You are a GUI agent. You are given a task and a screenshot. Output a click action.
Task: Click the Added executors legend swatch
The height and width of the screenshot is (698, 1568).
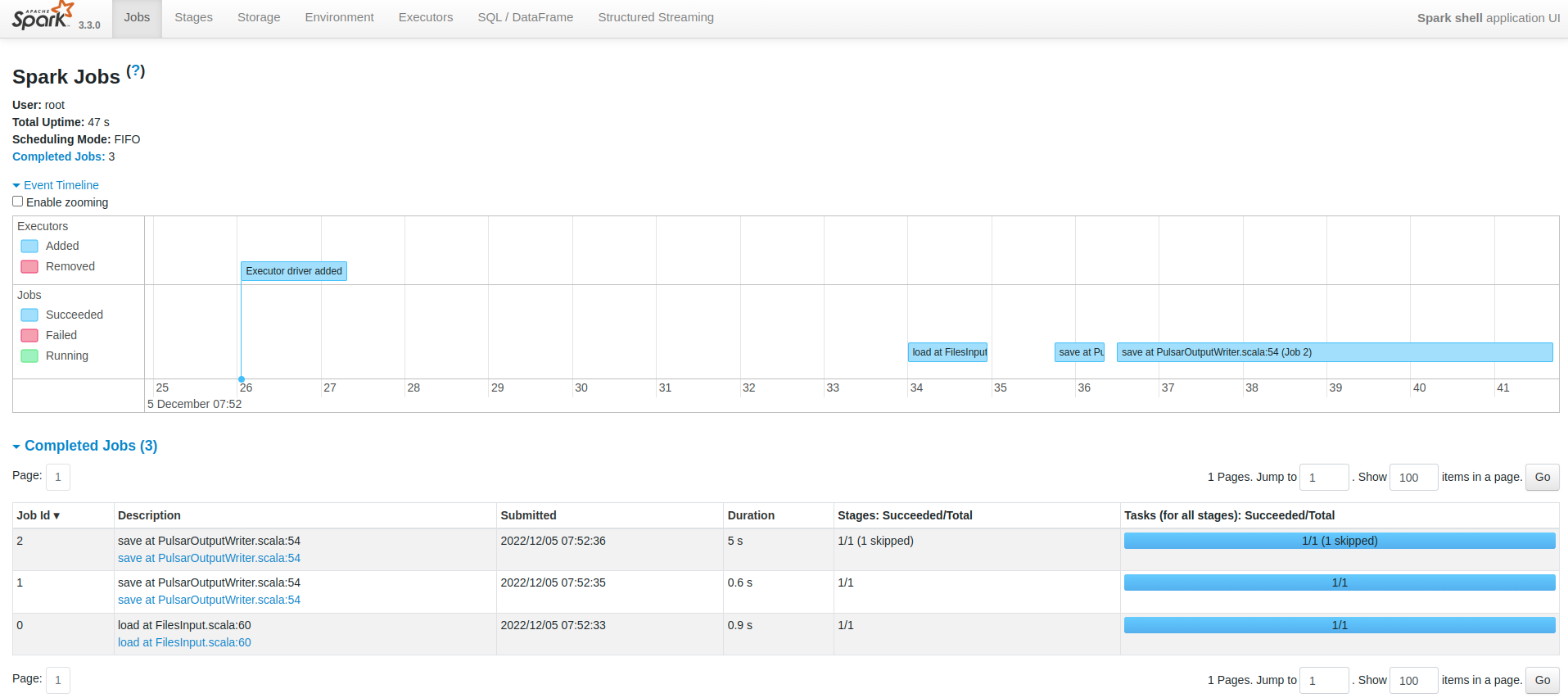coord(29,246)
